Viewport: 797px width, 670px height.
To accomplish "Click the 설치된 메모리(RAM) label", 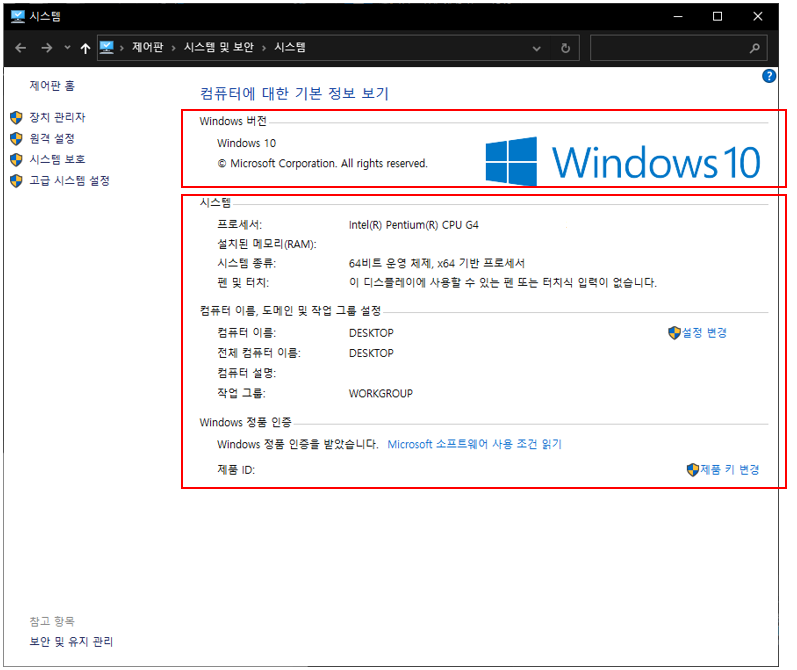I will pos(267,244).
